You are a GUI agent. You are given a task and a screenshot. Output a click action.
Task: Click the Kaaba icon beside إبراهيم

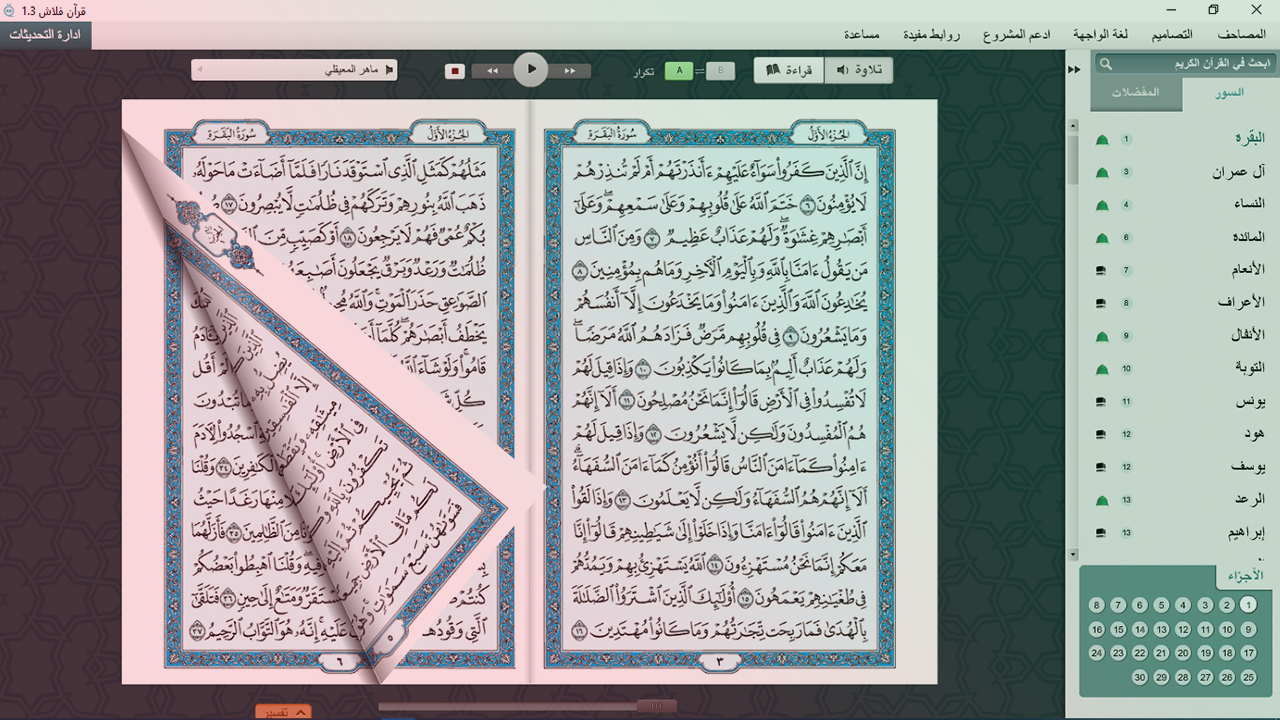[1102, 533]
